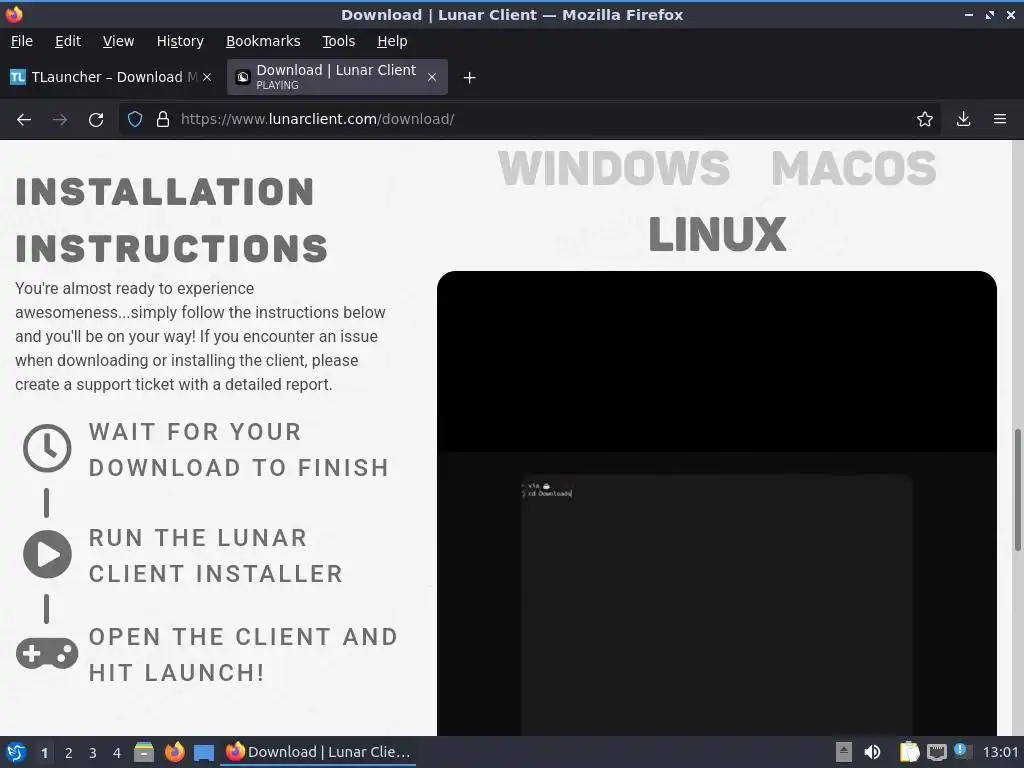
Task: Close the Download | Lunar Client tab
Action: 432,77
